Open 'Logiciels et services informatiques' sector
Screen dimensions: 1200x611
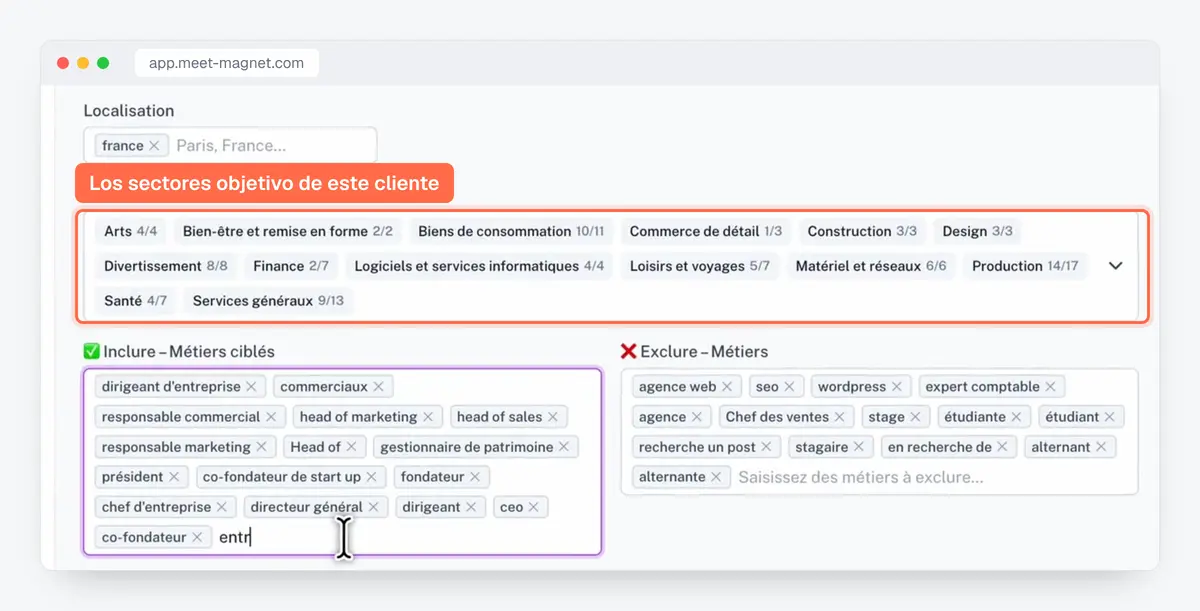(479, 266)
